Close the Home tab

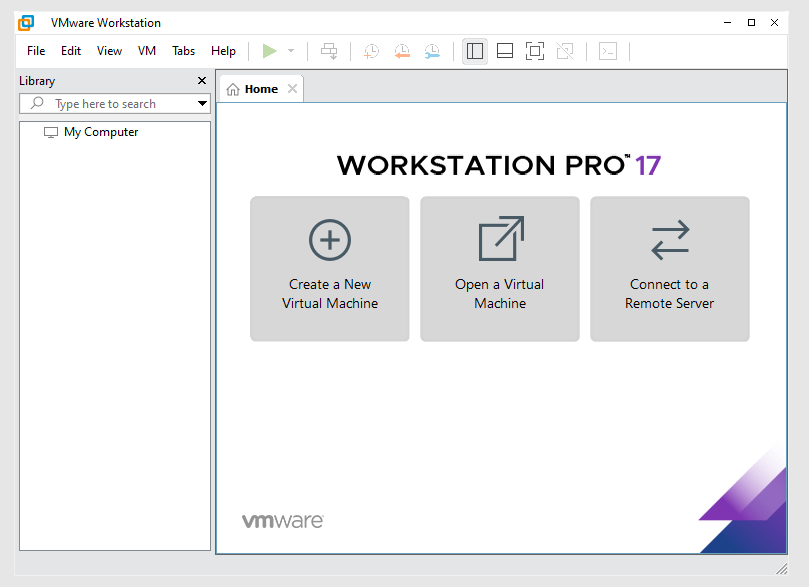click(x=293, y=89)
